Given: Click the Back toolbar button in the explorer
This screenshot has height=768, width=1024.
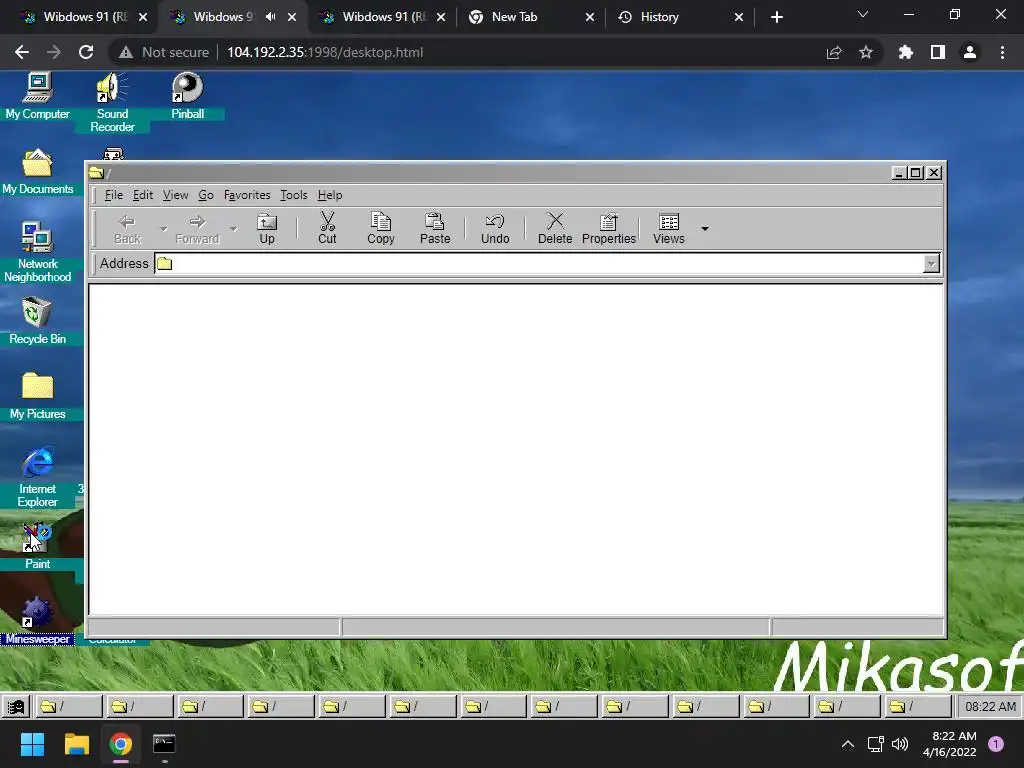Looking at the screenshot, I should point(127,229).
